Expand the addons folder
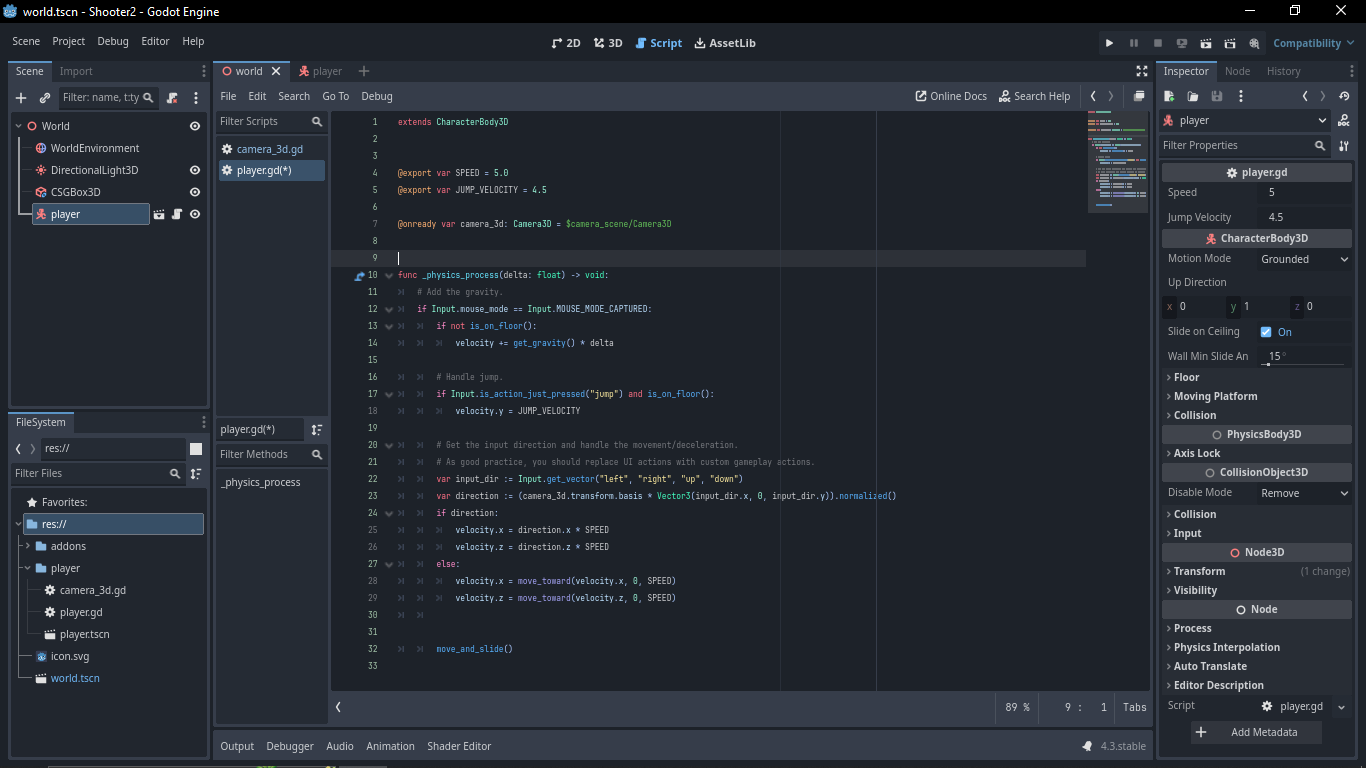This screenshot has width=1366, height=768. coord(28,546)
